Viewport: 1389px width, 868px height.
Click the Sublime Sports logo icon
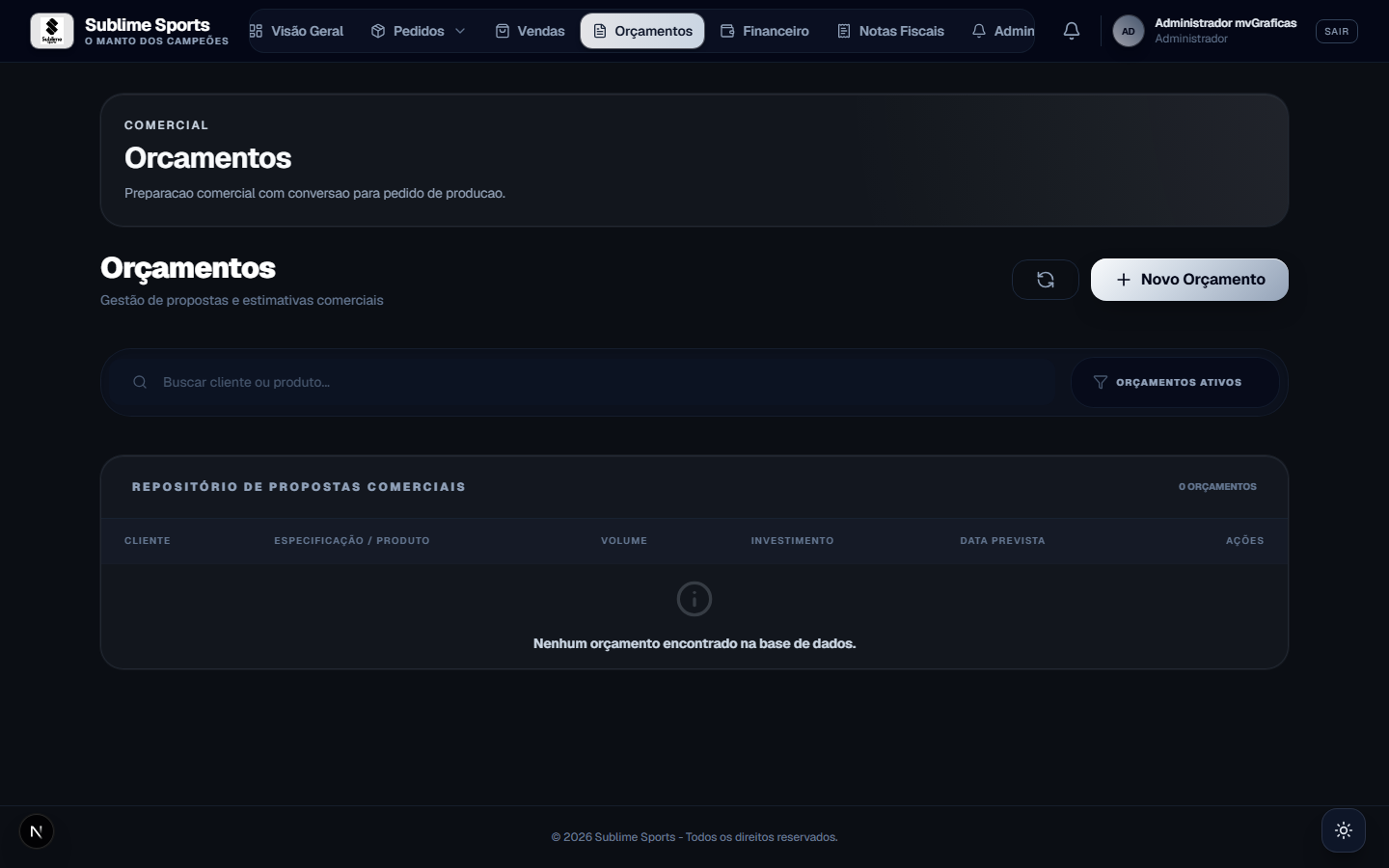[x=52, y=31]
